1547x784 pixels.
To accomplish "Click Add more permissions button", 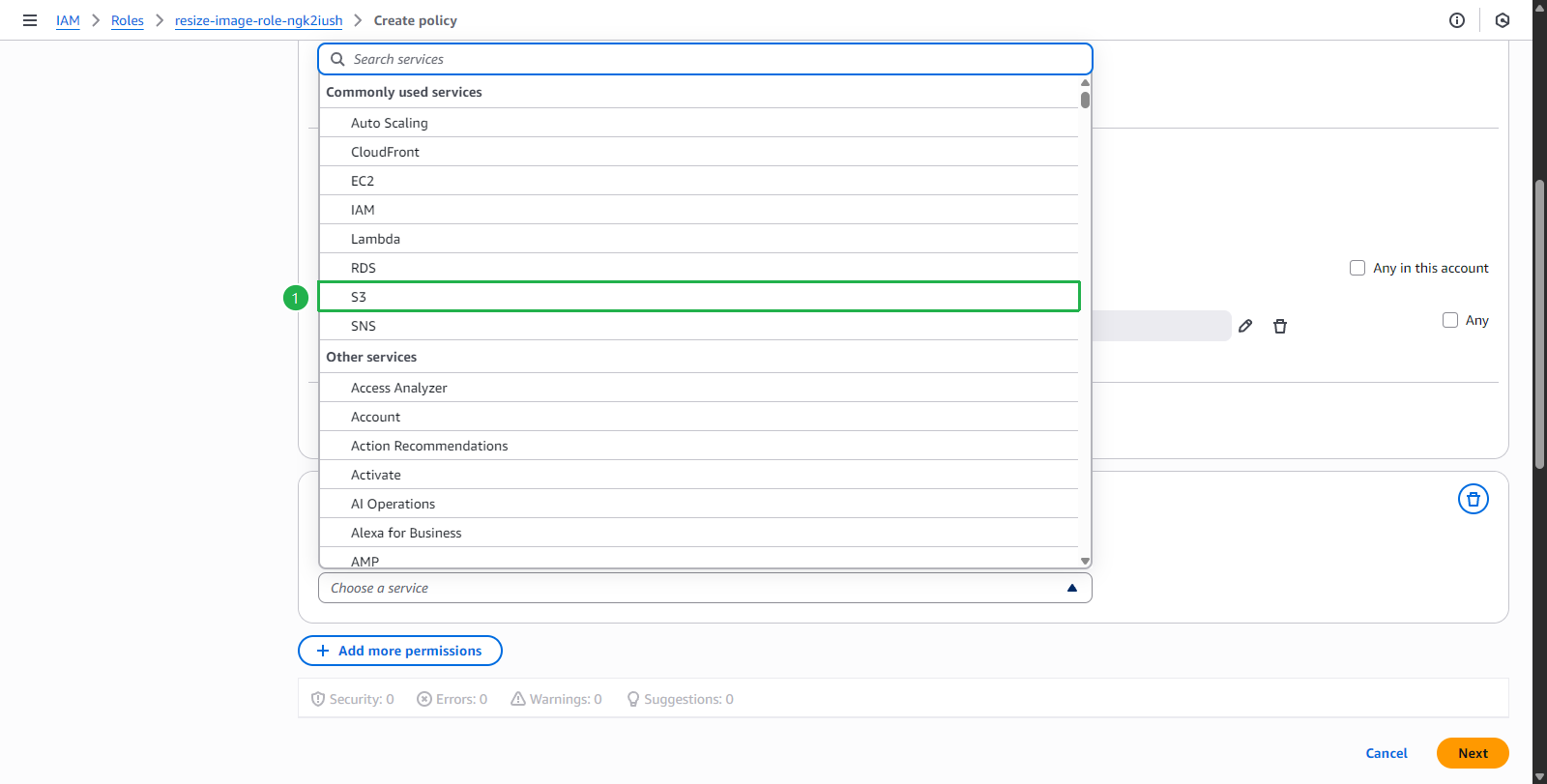I will pyautogui.click(x=400, y=651).
